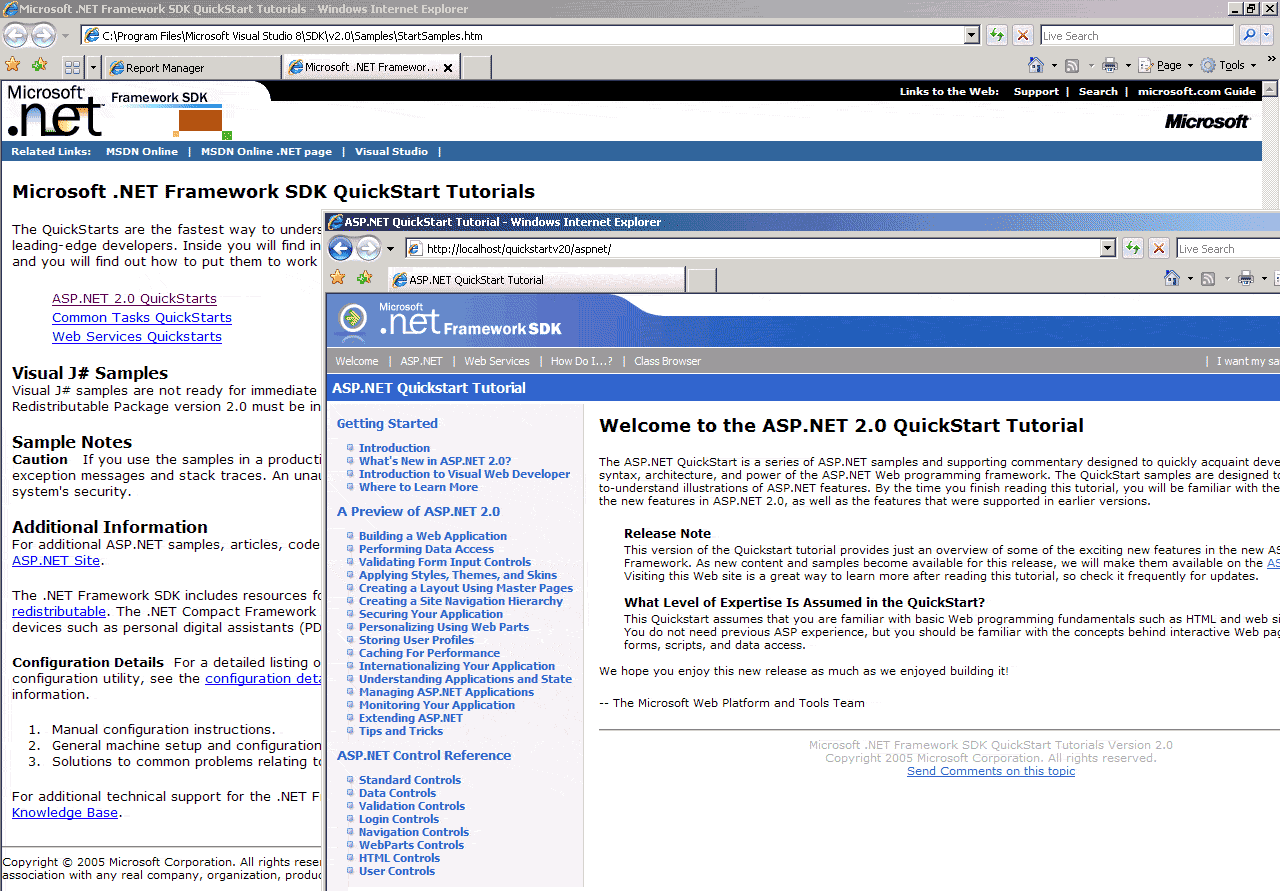Expand the localhost address bar dropdown

tap(1107, 249)
